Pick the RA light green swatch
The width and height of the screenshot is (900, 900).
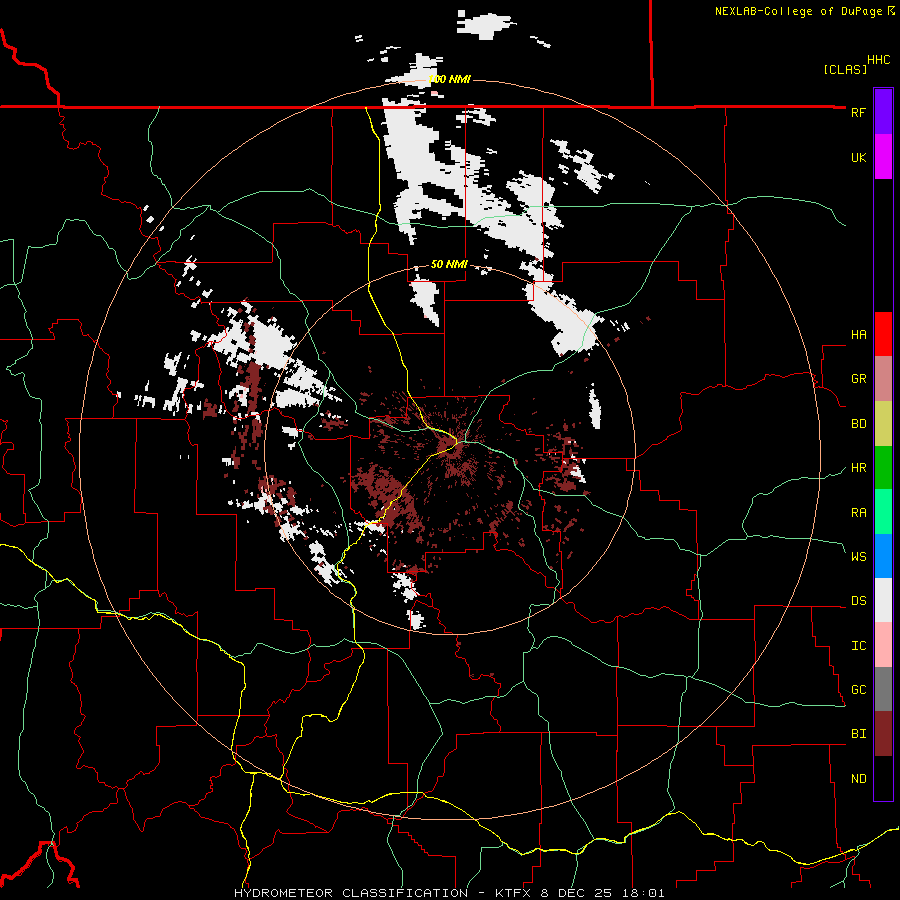point(883,512)
